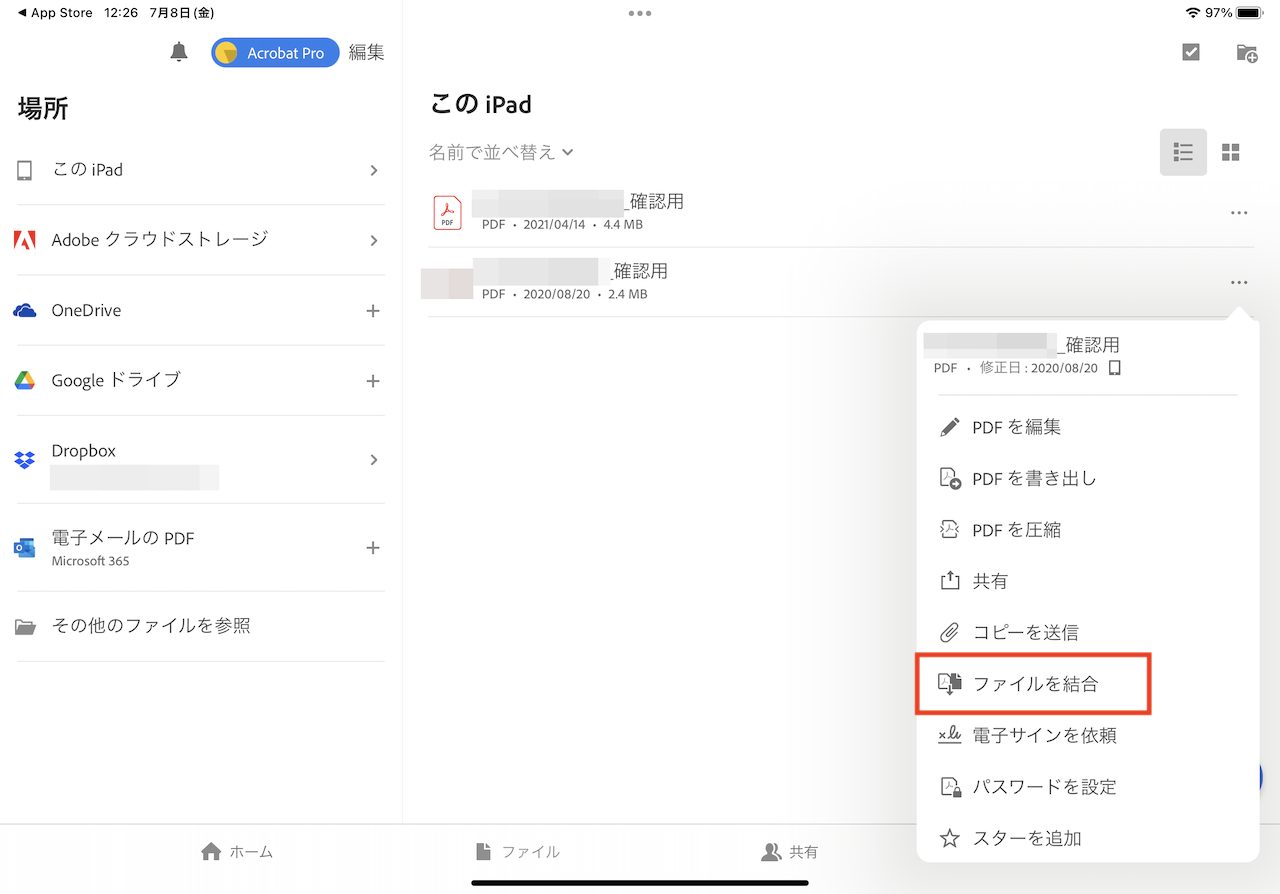Click the iPad device icon in sidebar
Image resolution: width=1280 pixels, height=894 pixels.
pos(25,170)
